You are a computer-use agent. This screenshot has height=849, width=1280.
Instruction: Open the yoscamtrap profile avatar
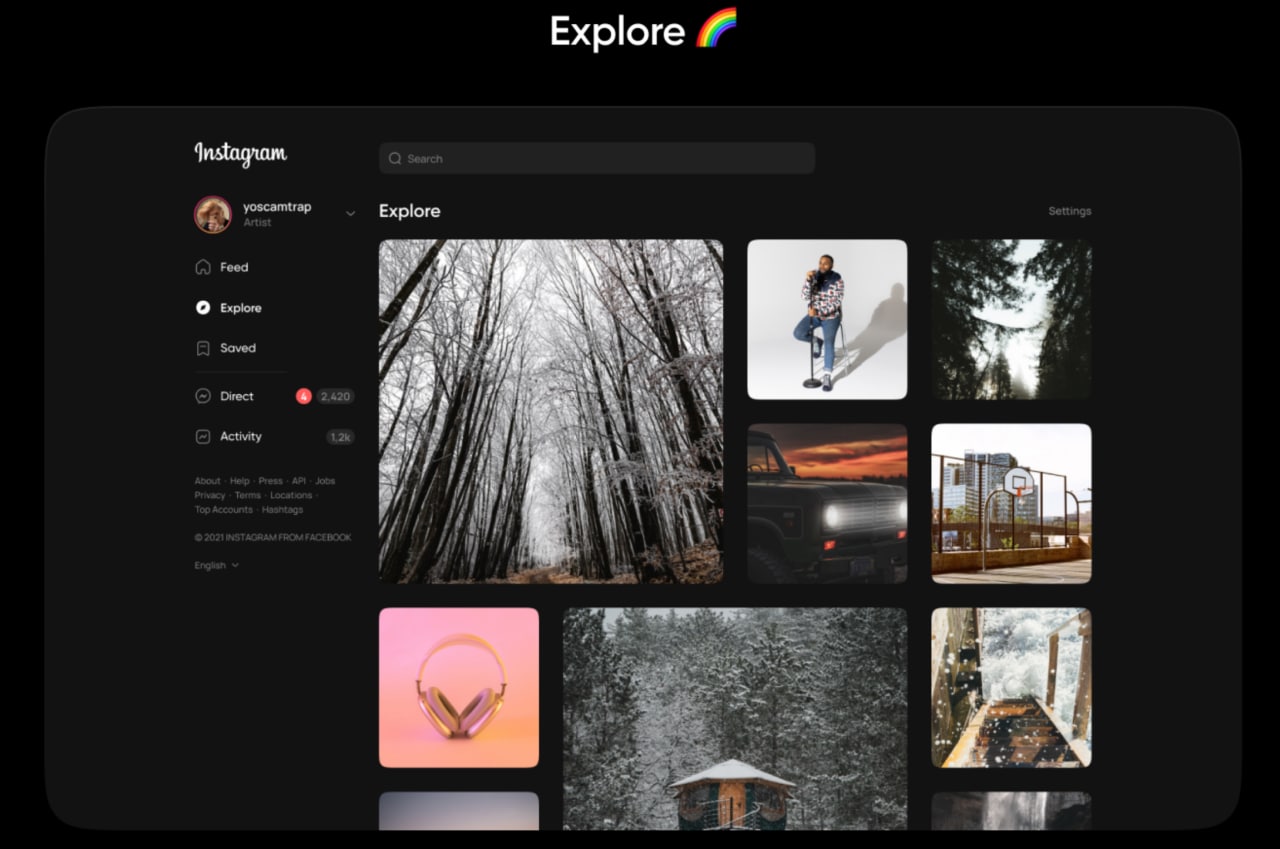tap(213, 214)
